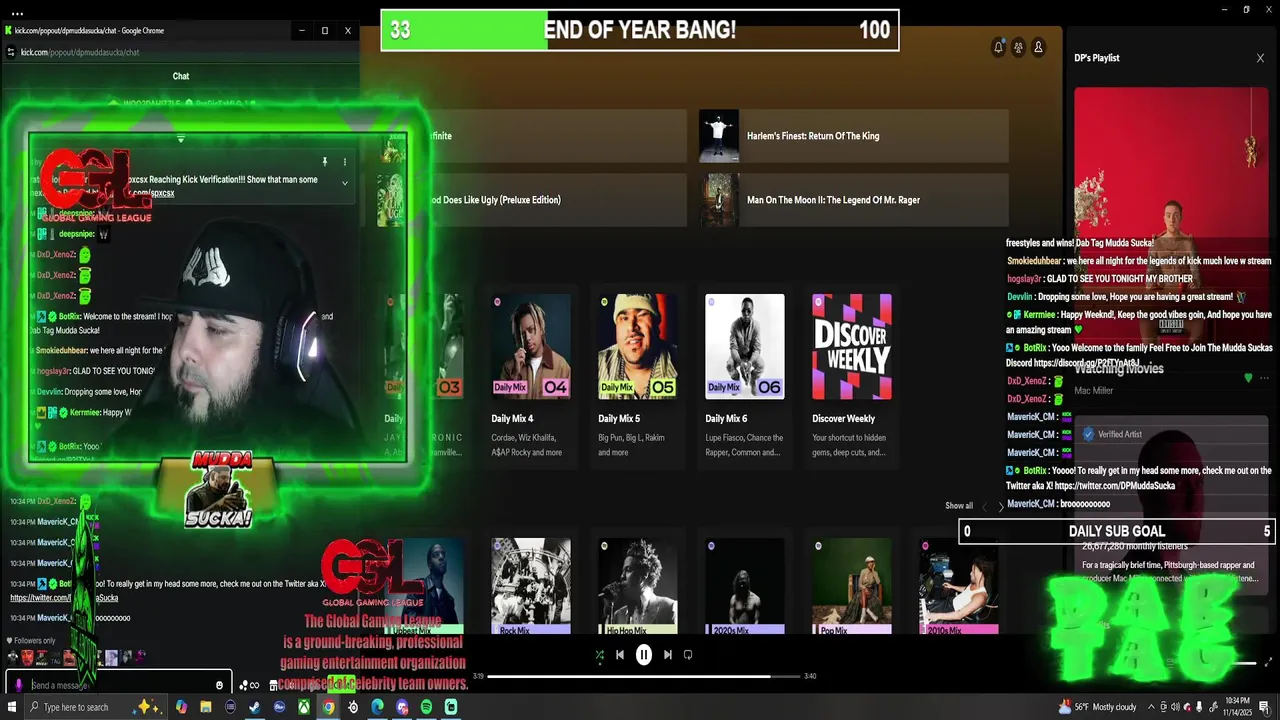Switch to Google Chrome in the taskbar
Screen dimensions: 1280x720
[x=328, y=707]
